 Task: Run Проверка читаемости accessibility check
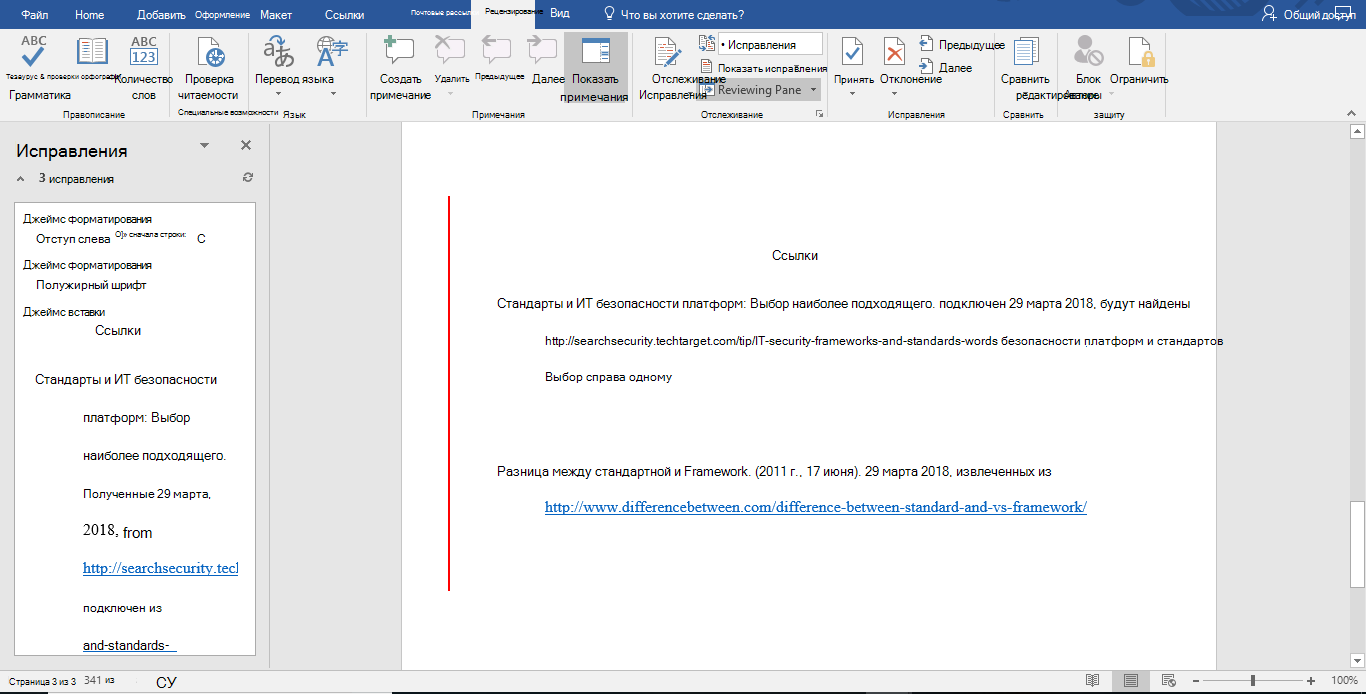[208, 54]
